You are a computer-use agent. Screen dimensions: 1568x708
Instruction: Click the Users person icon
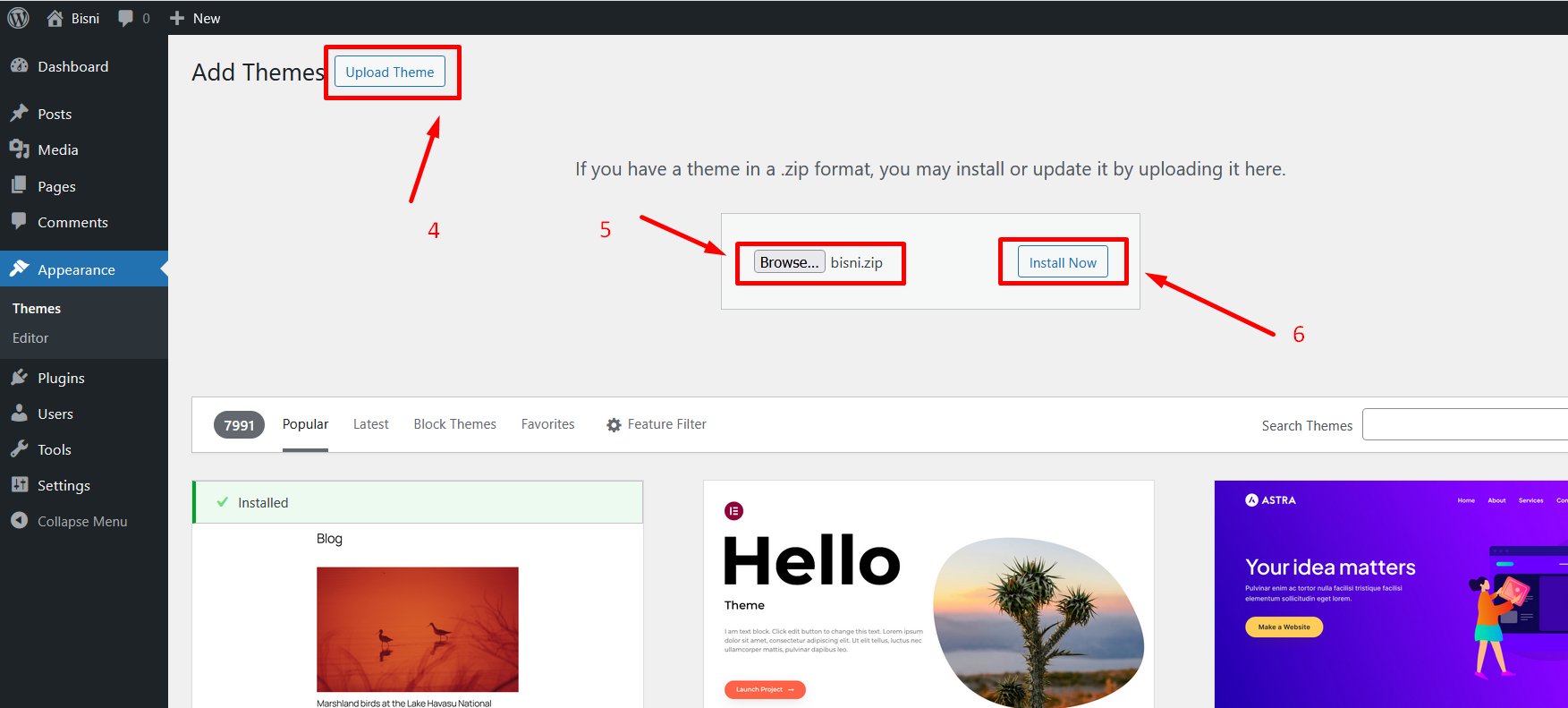coord(19,413)
